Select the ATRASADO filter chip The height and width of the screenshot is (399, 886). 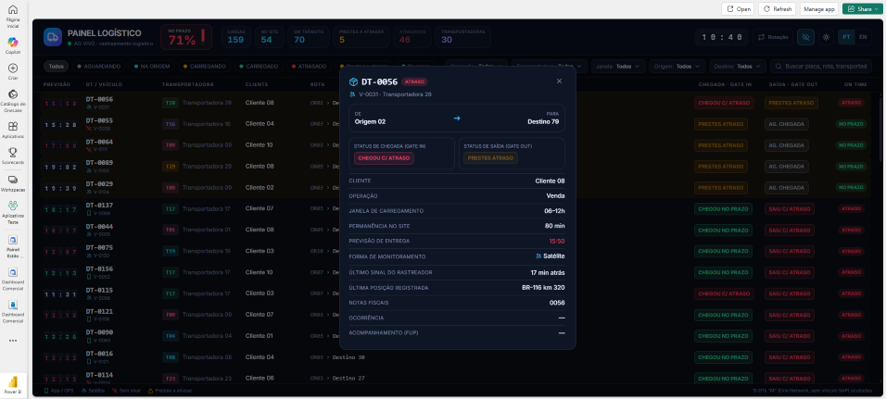[309, 66]
